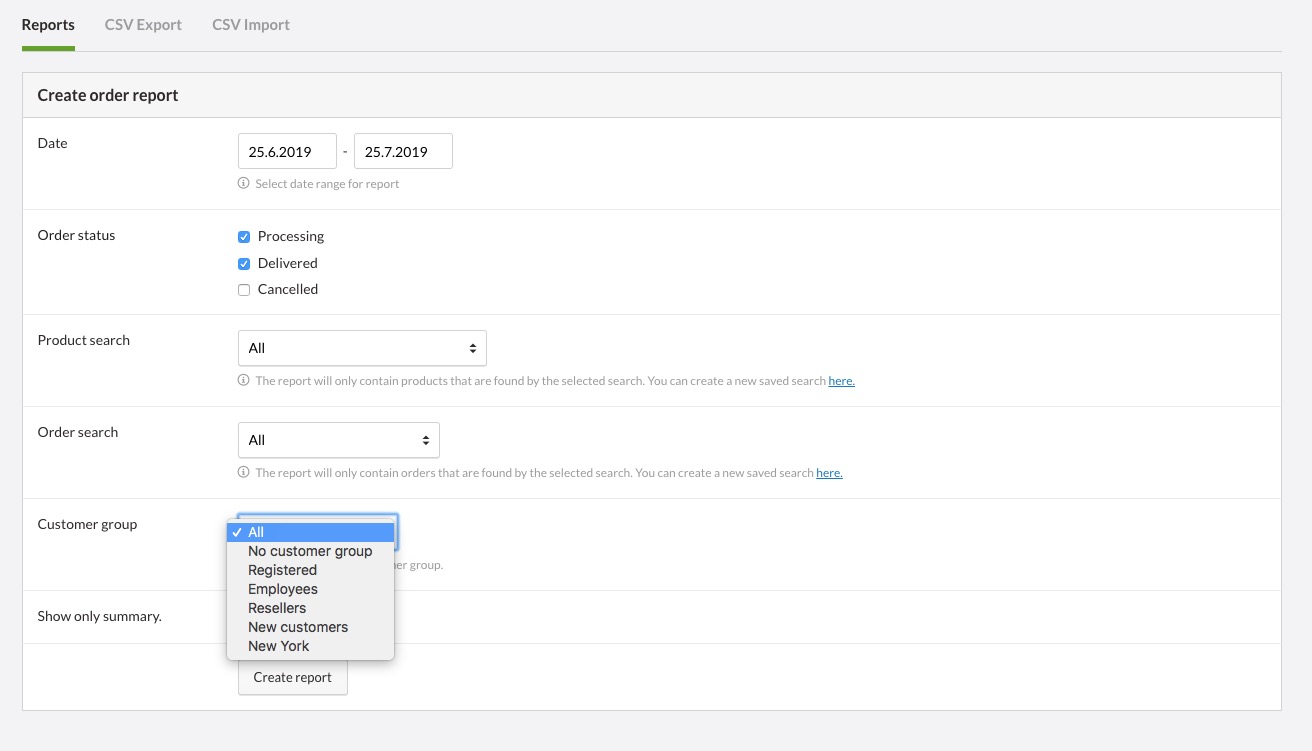Select 'All' in customer group list
The width and height of the screenshot is (1312, 751).
point(311,532)
